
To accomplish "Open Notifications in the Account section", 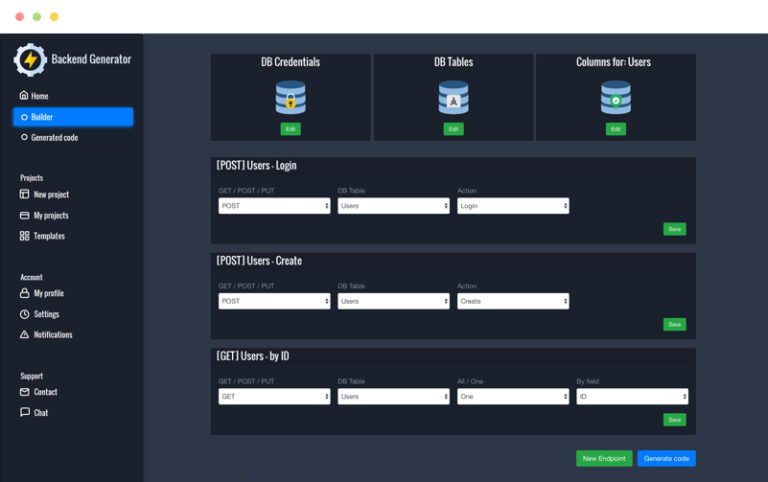I will (52, 335).
